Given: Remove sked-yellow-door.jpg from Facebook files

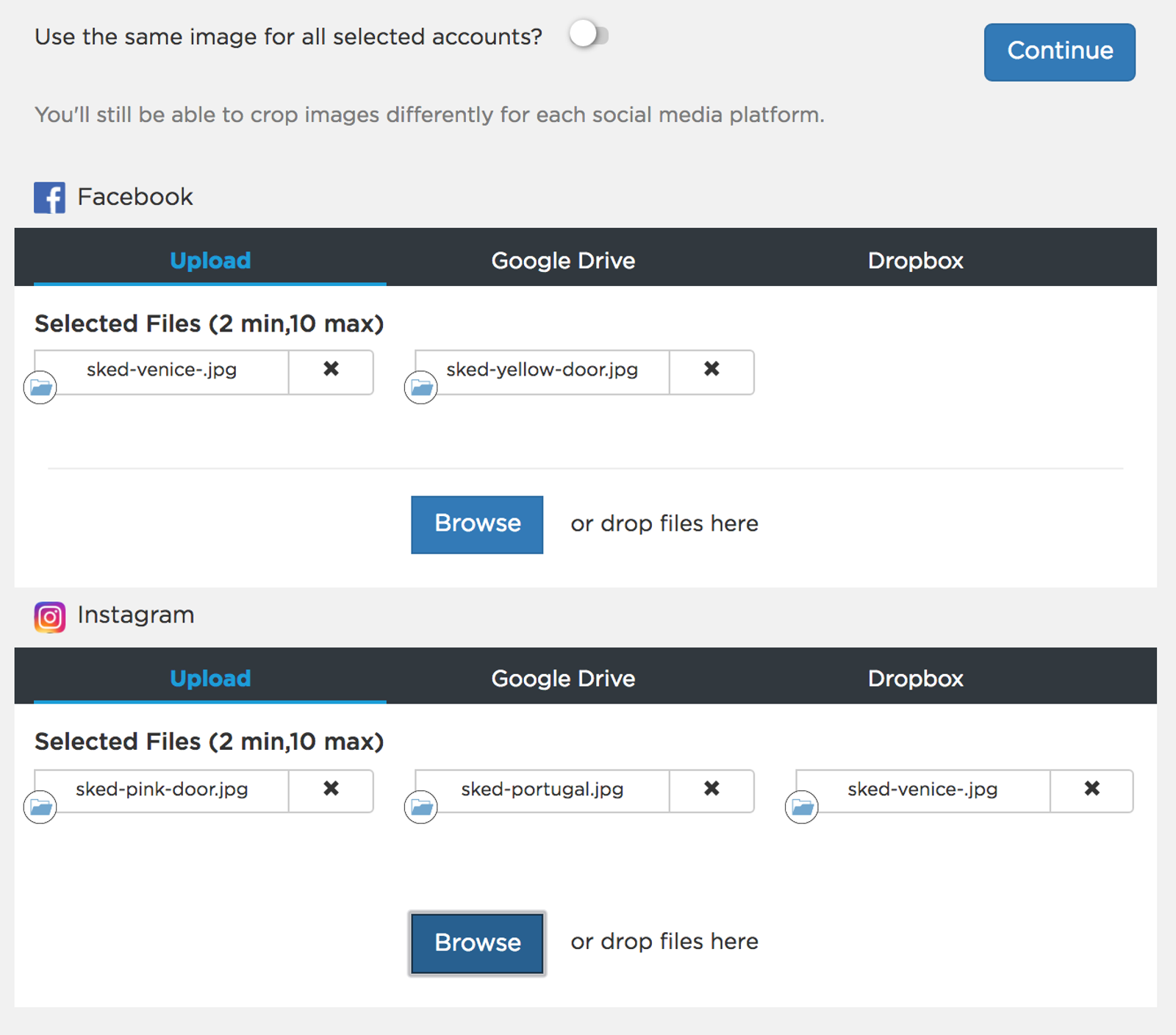Looking at the screenshot, I should coord(711,370).
